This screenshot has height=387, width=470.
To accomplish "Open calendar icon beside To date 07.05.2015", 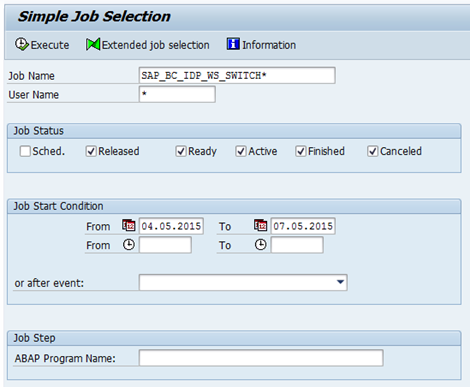I will [260, 226].
